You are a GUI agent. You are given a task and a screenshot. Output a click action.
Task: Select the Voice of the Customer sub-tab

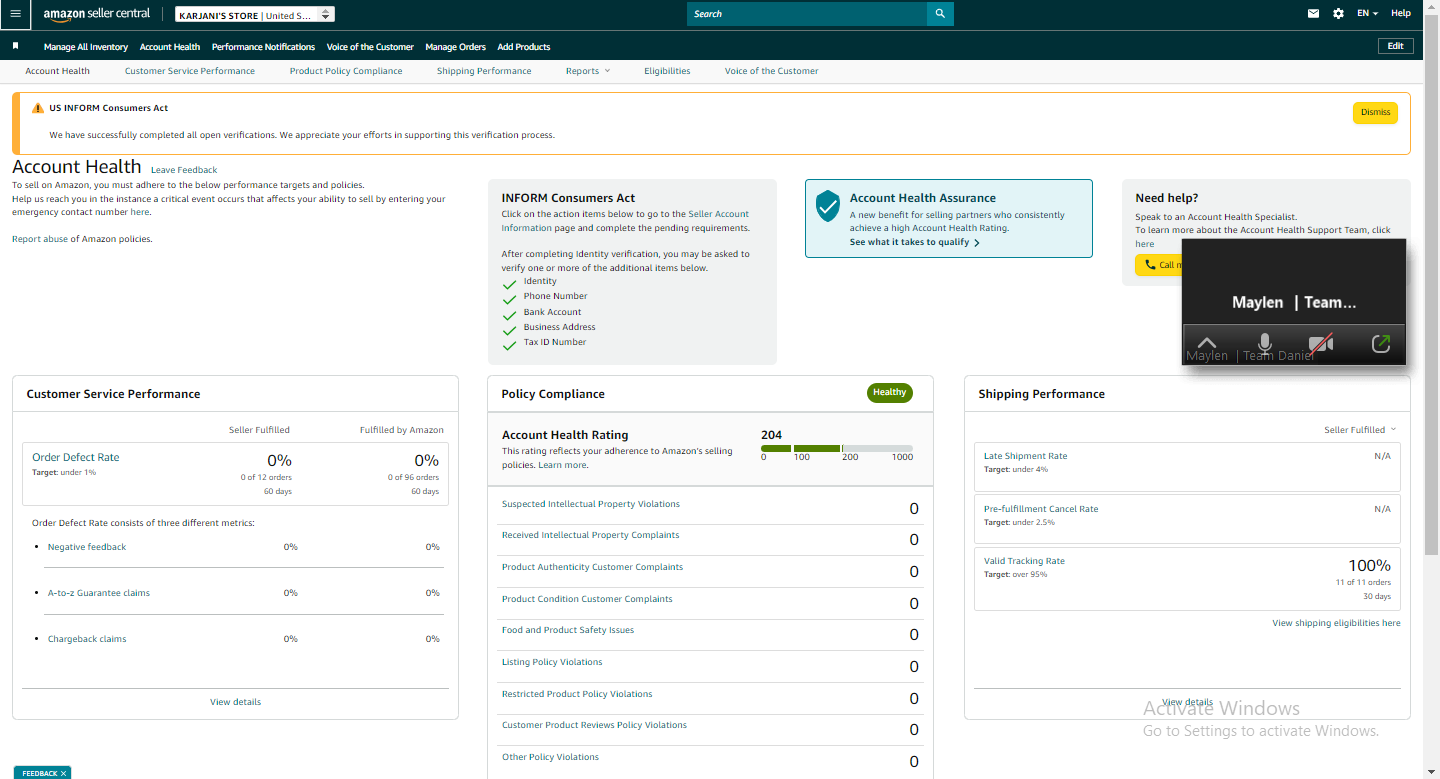coord(771,71)
